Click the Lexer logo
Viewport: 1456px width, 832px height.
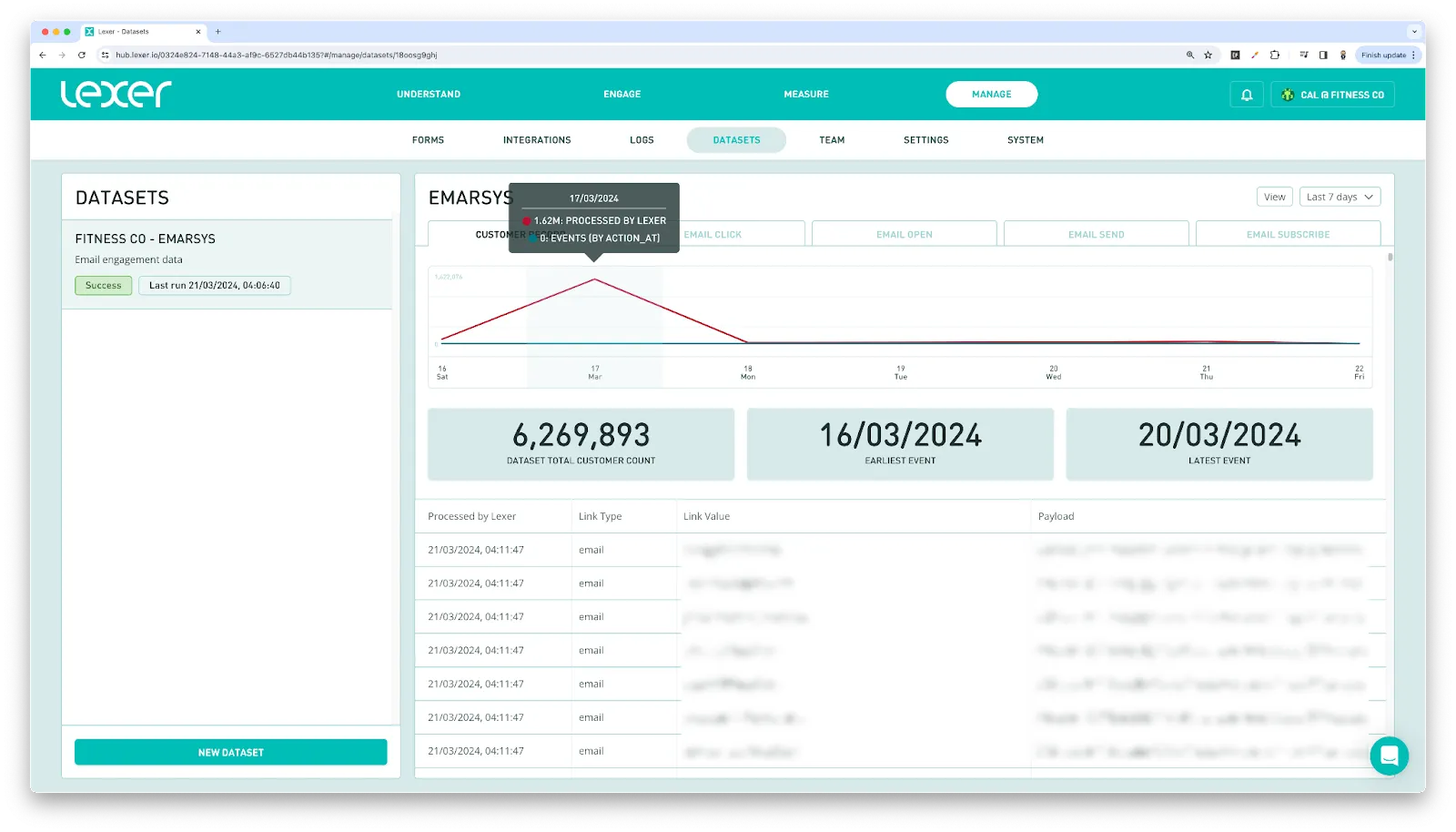[x=116, y=94]
